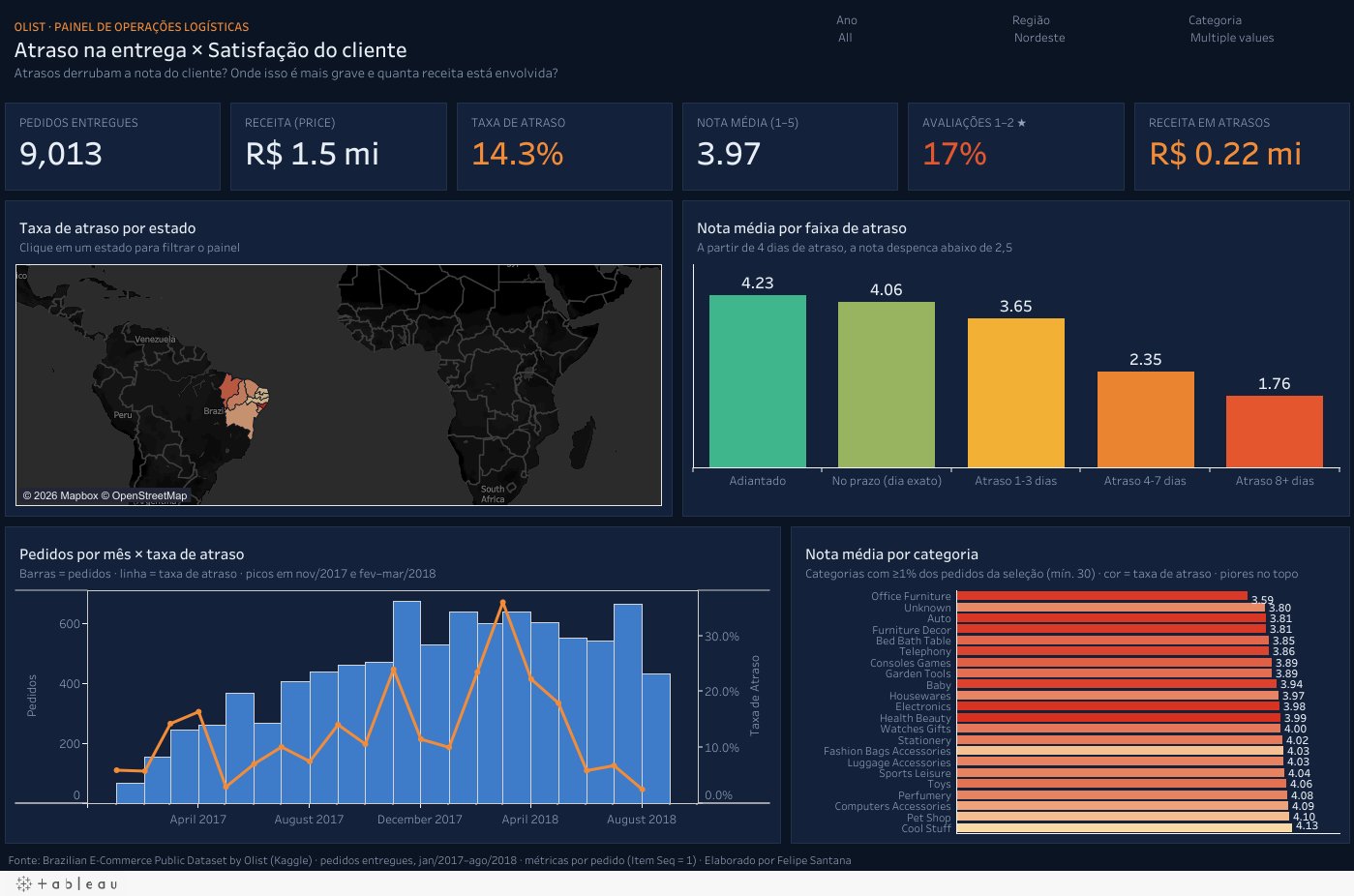Click the Health Beauty category label
Viewport: 1354px width, 896px height.
click(x=916, y=718)
